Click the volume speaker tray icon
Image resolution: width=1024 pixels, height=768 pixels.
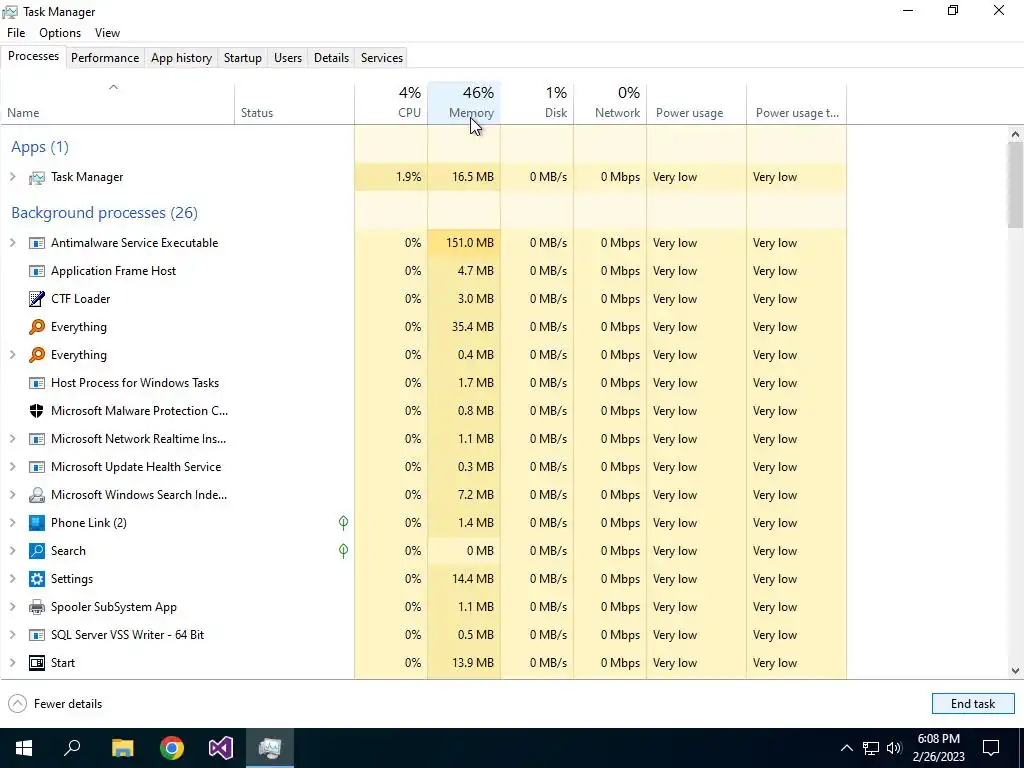click(894, 748)
